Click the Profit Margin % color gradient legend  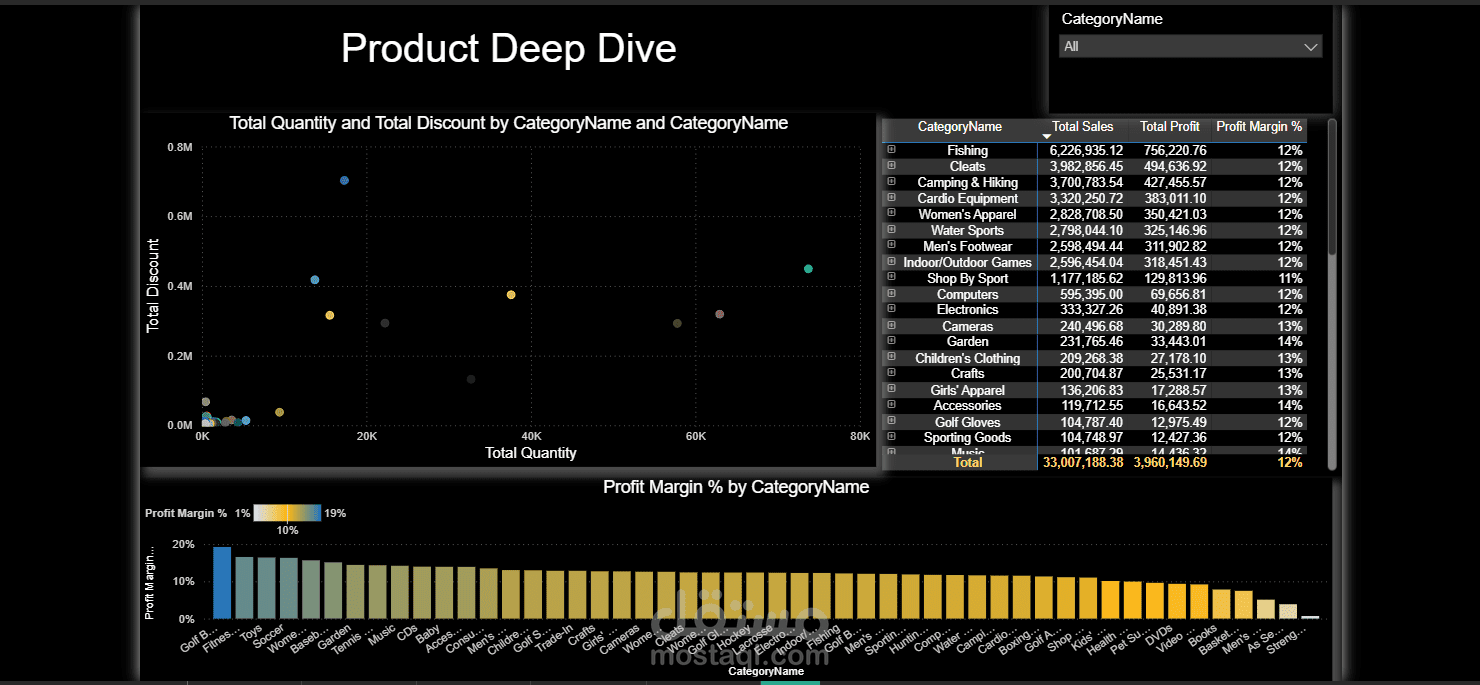click(287, 513)
